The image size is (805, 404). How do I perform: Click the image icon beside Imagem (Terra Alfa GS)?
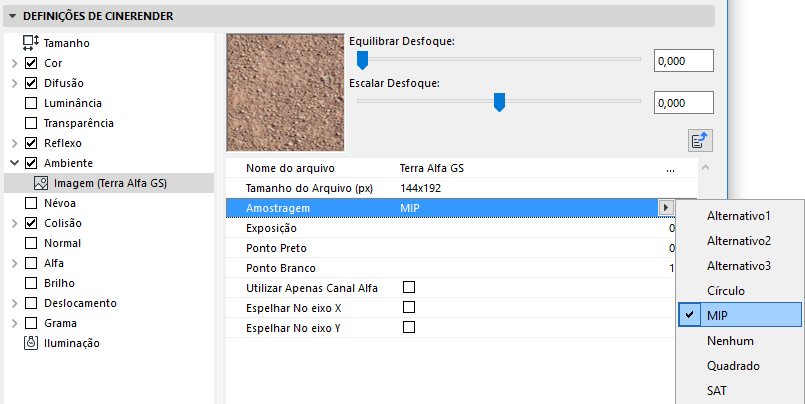point(41,183)
